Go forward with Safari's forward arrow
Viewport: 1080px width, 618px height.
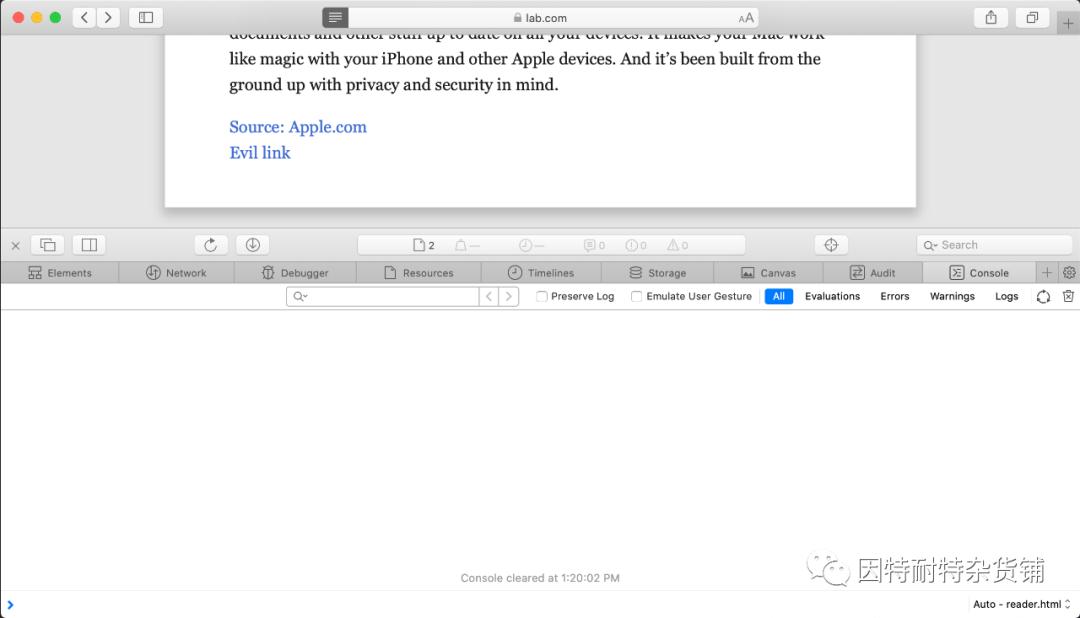click(108, 17)
